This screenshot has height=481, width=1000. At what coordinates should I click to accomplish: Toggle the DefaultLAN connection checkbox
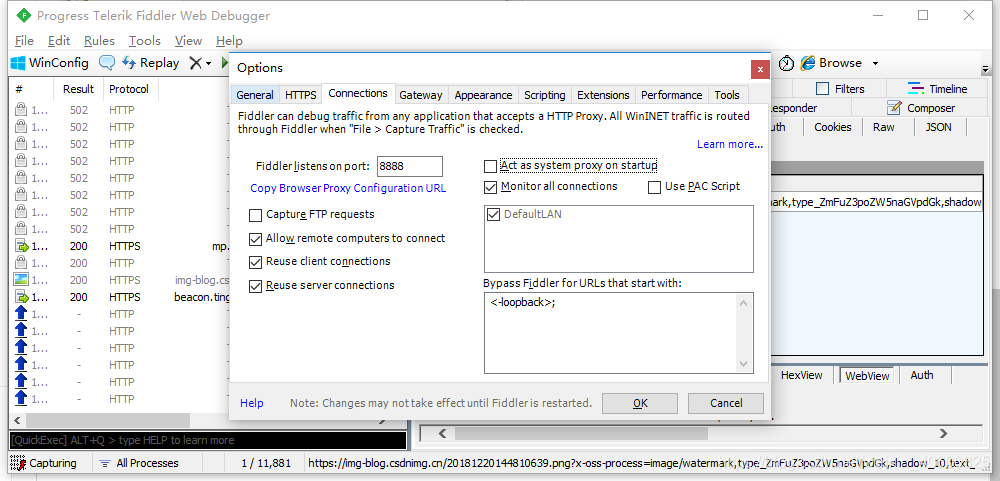point(494,214)
